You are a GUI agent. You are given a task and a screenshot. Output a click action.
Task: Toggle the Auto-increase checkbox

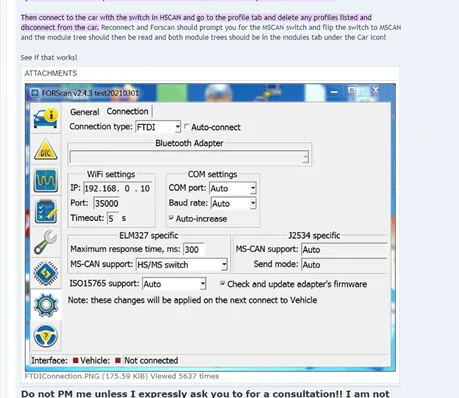point(171,218)
